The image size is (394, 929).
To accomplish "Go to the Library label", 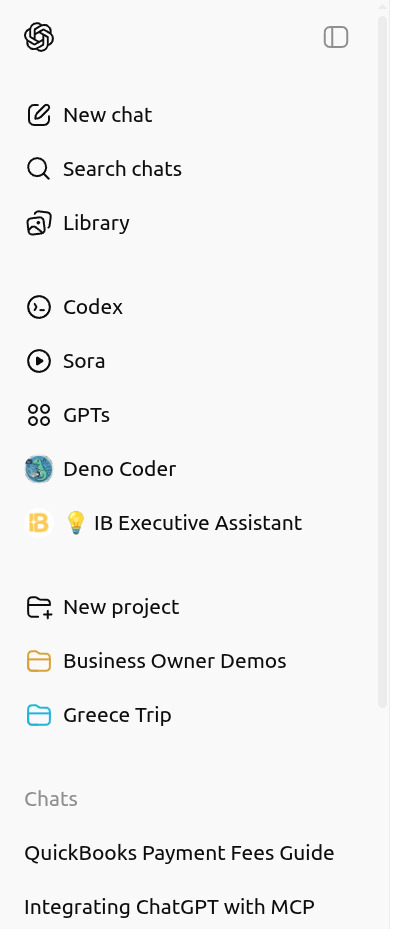I will pos(97,223).
